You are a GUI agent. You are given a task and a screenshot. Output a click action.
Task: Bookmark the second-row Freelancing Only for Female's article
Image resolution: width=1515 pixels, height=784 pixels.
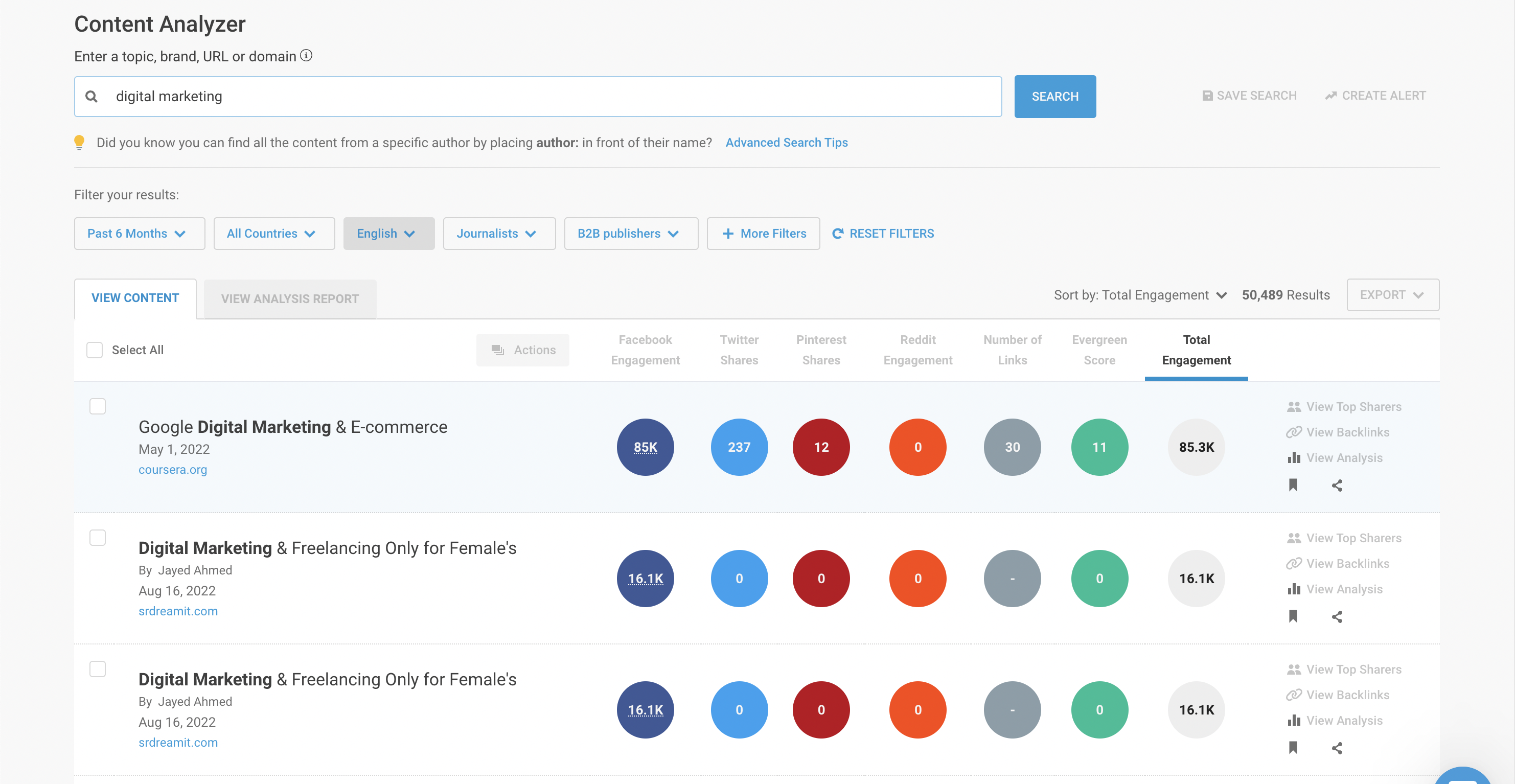coord(1293,616)
